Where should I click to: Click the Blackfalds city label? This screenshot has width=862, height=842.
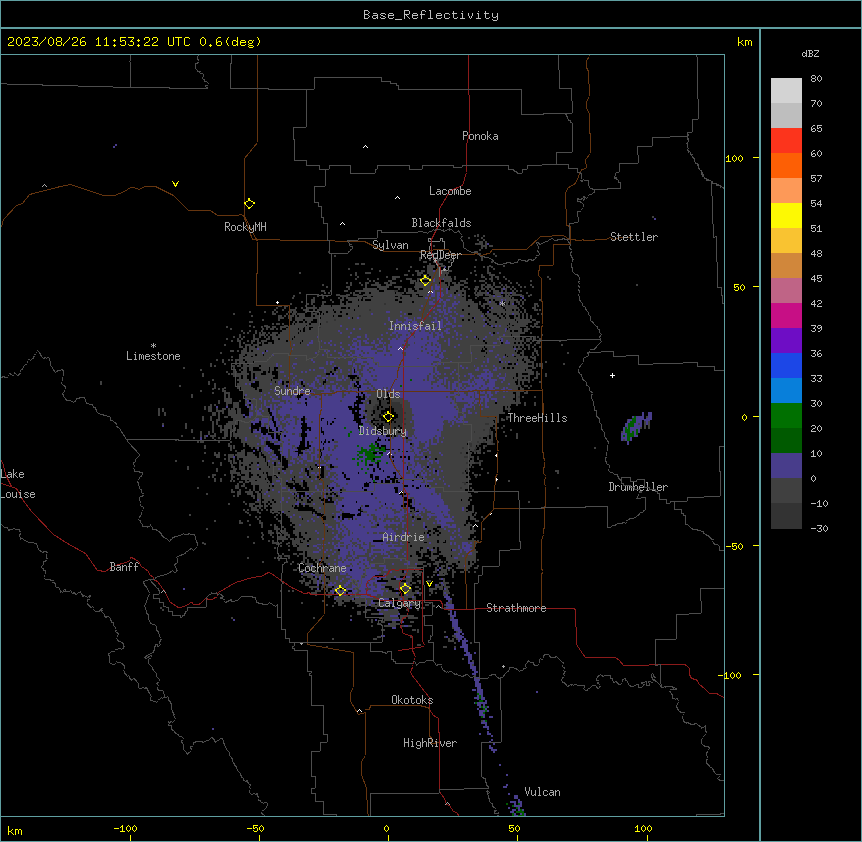[x=441, y=223]
